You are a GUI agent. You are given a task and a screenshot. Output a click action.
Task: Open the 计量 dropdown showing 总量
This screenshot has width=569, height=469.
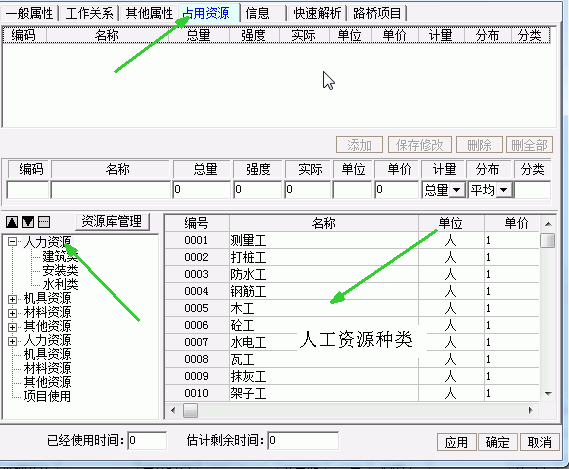pyautogui.click(x=457, y=190)
